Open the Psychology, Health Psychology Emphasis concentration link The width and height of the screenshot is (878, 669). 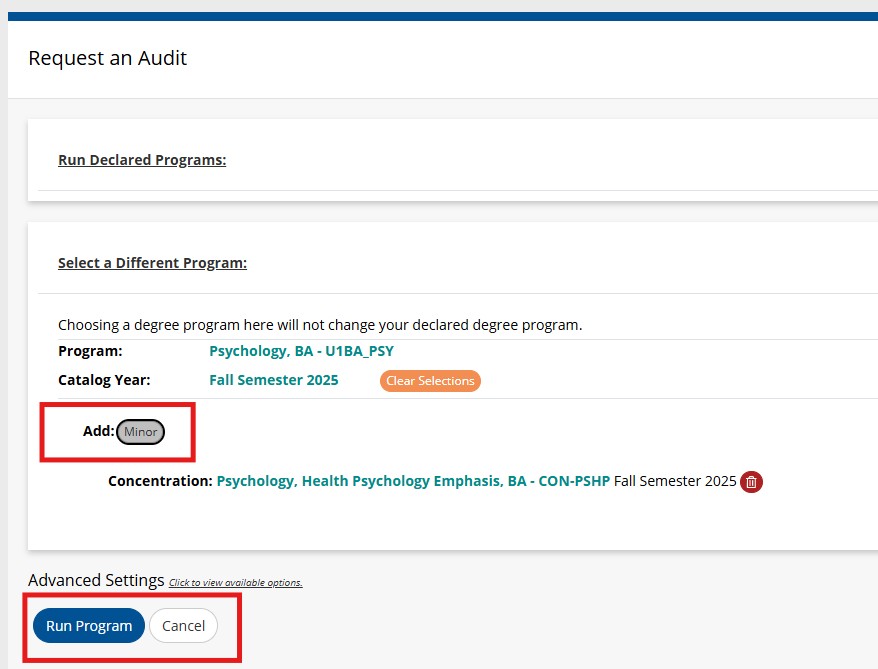click(413, 481)
